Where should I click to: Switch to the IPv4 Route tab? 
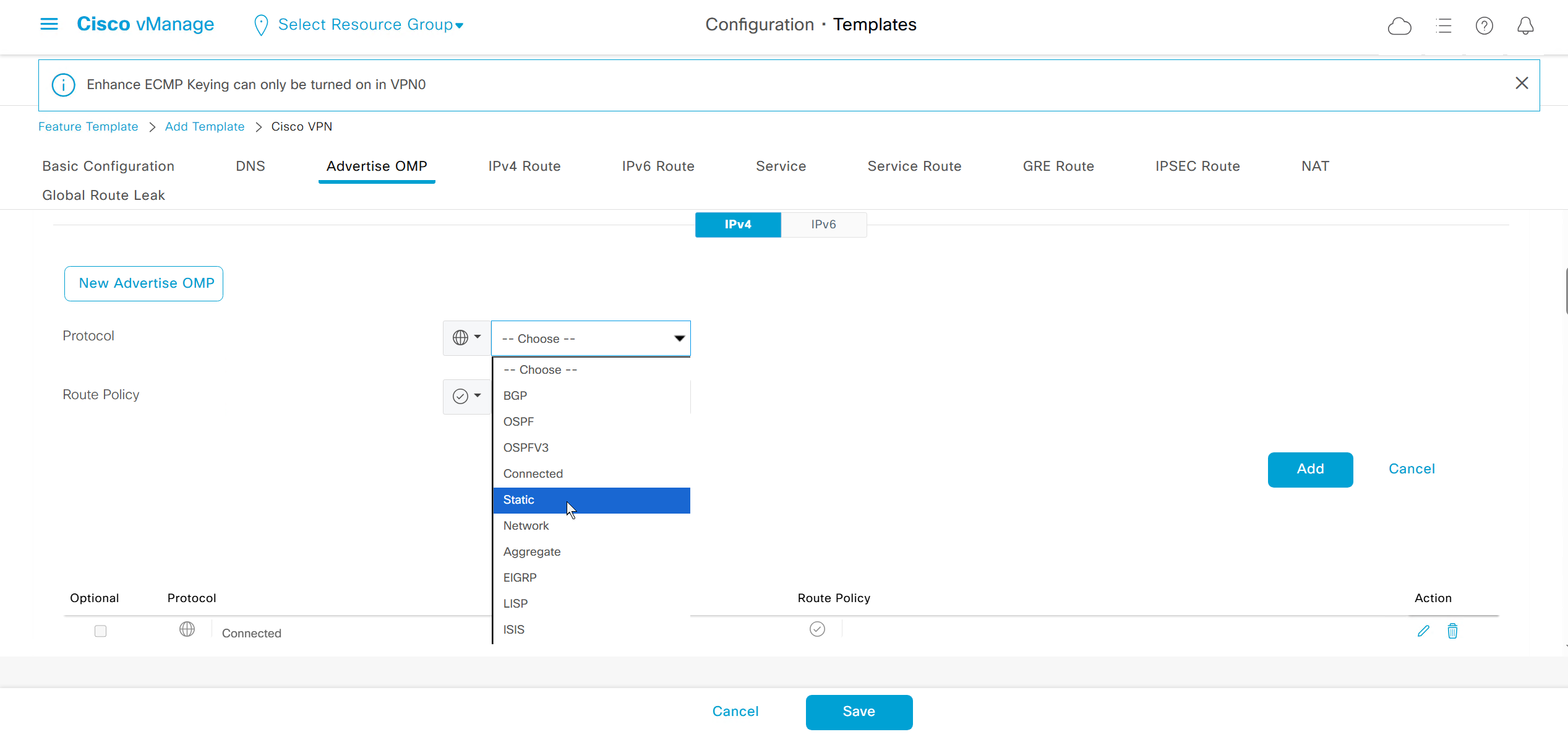524,166
